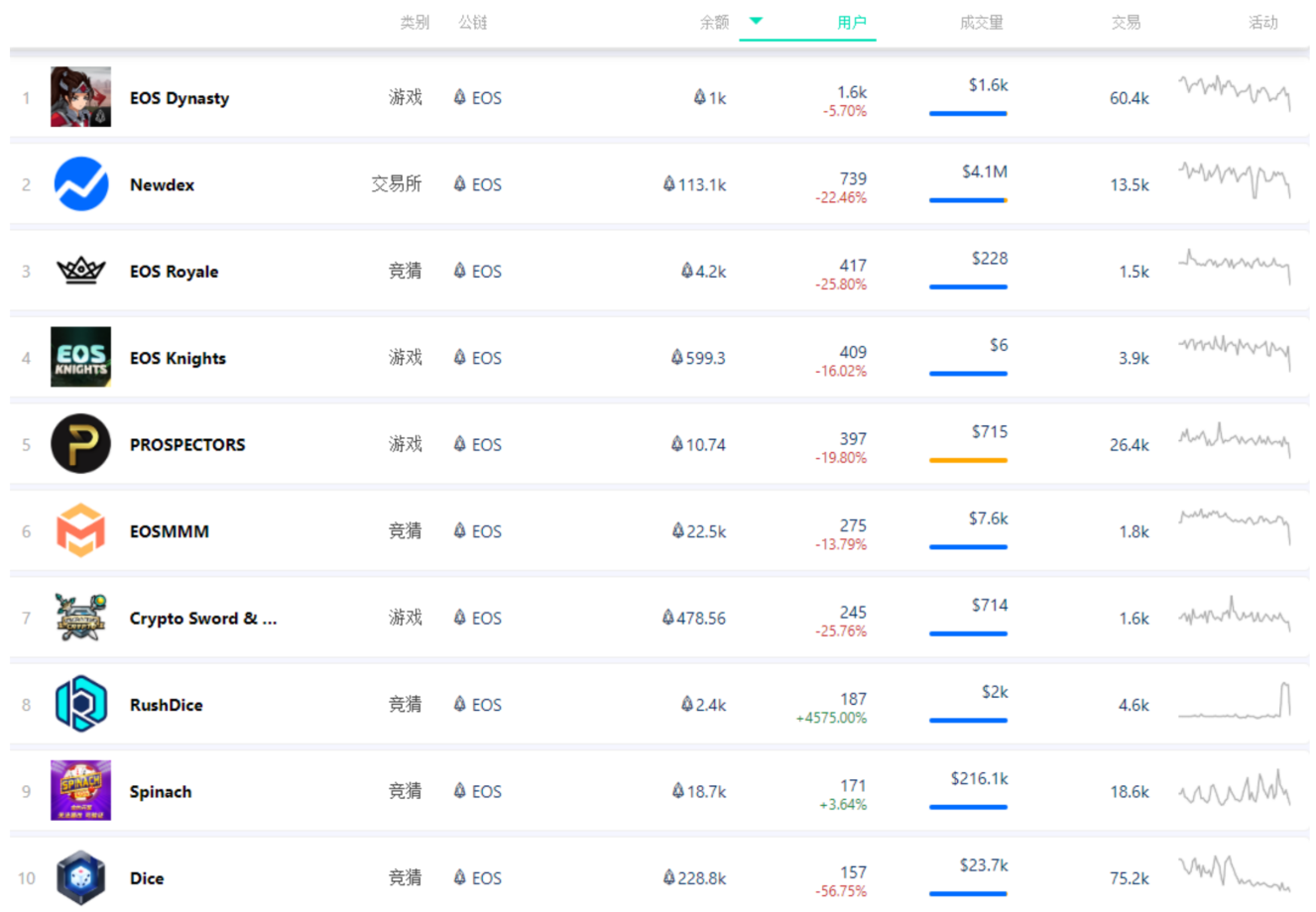
Task: Click EOS chain icon in RushDice row
Action: coord(459,704)
